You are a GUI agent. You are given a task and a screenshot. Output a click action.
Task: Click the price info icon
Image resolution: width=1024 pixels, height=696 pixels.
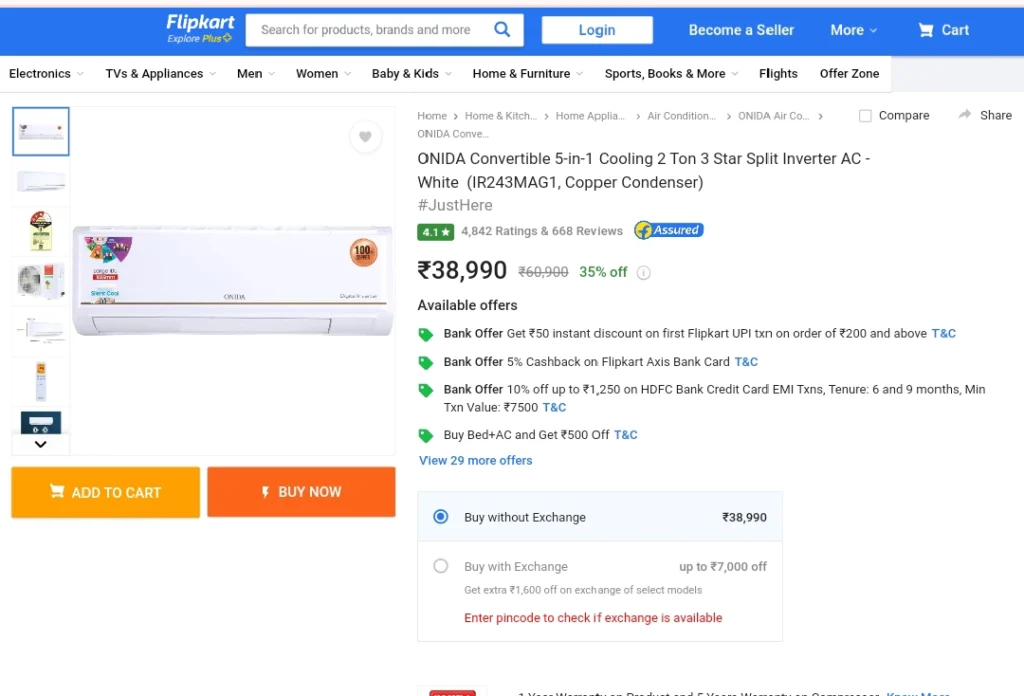[643, 272]
